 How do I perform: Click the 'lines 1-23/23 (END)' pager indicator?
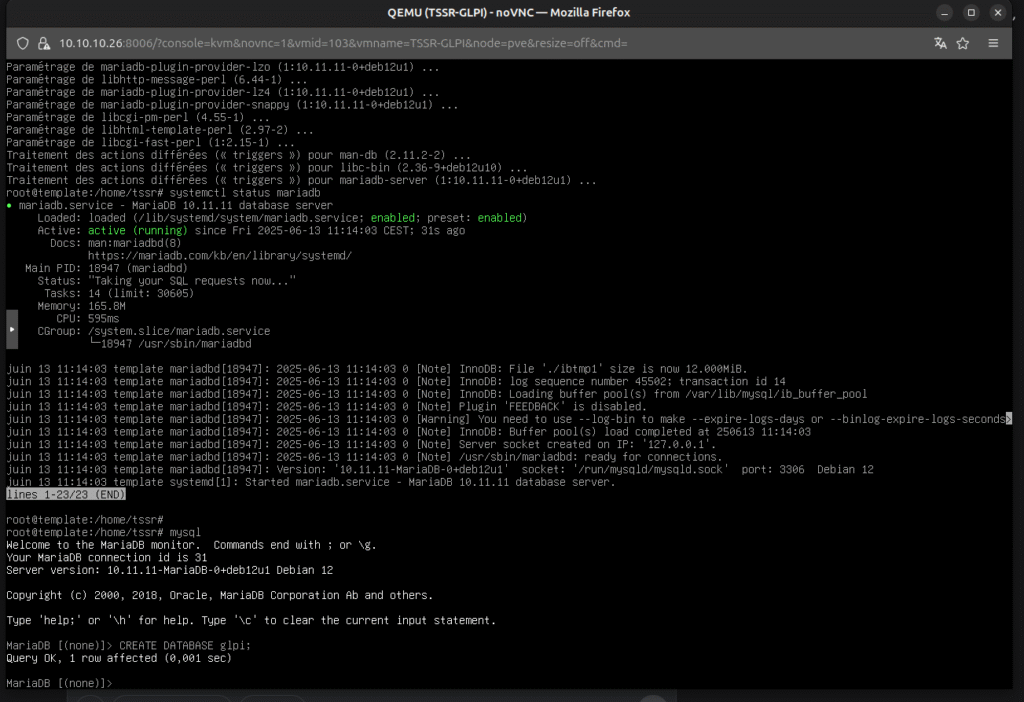pos(66,494)
